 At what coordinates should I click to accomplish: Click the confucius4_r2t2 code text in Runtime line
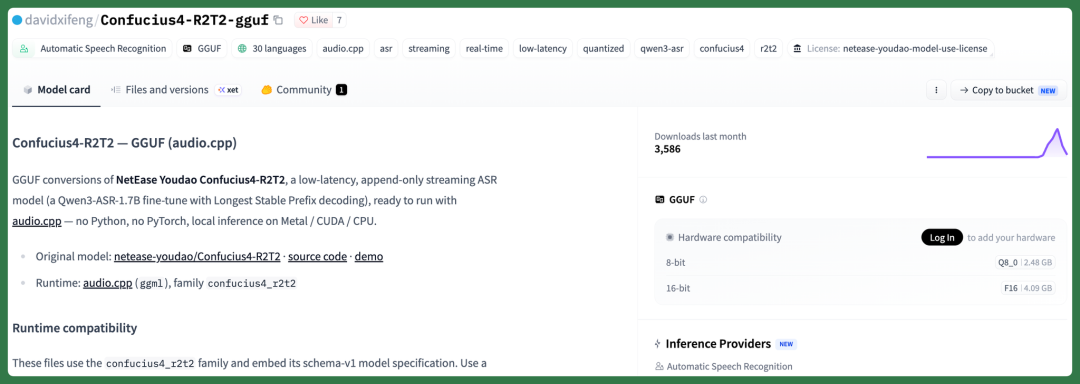(251, 284)
